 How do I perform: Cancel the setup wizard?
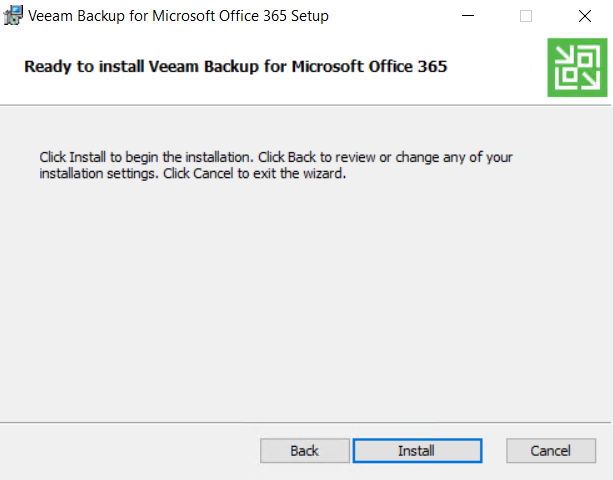tap(551, 451)
